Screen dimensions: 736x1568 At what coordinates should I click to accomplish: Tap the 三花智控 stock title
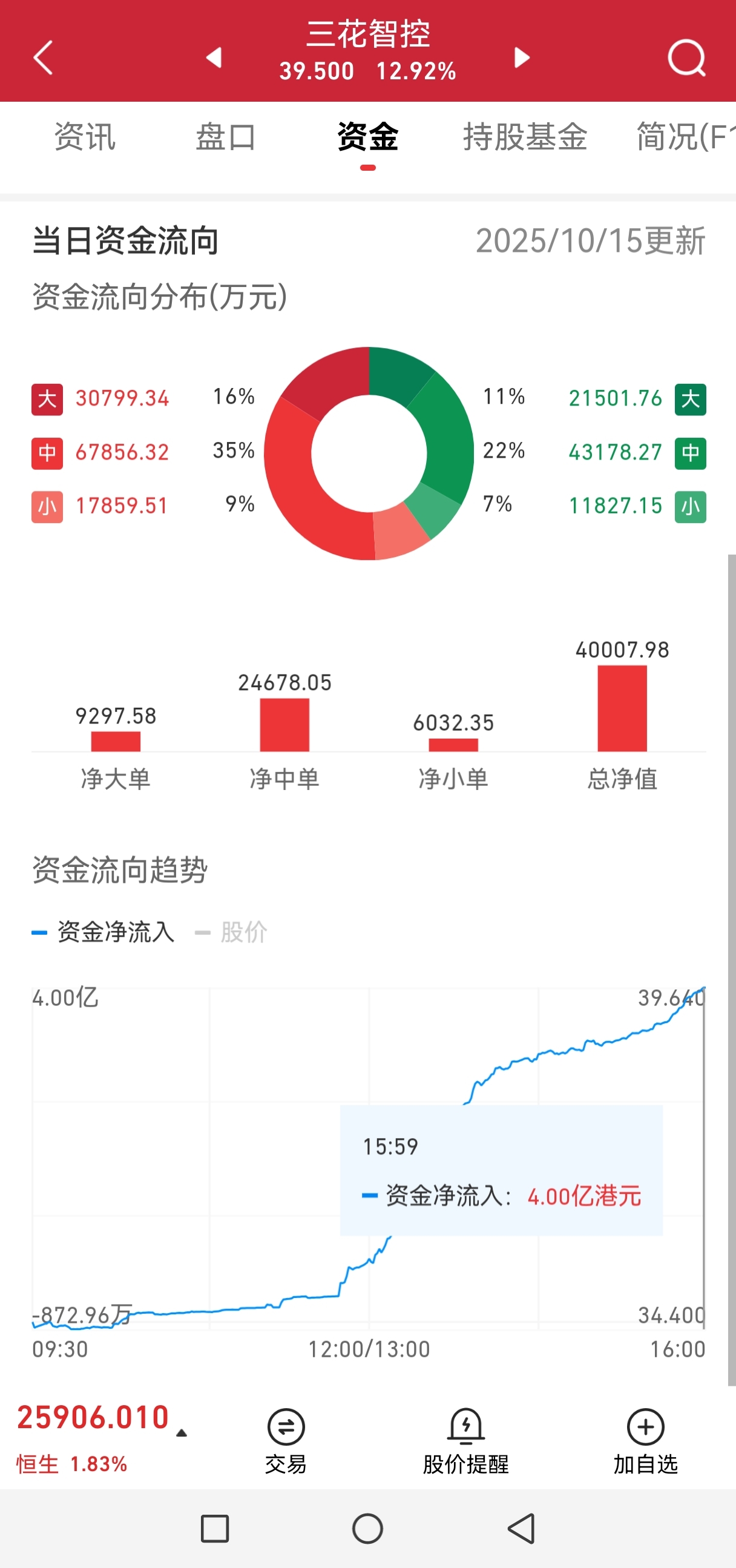(x=369, y=33)
